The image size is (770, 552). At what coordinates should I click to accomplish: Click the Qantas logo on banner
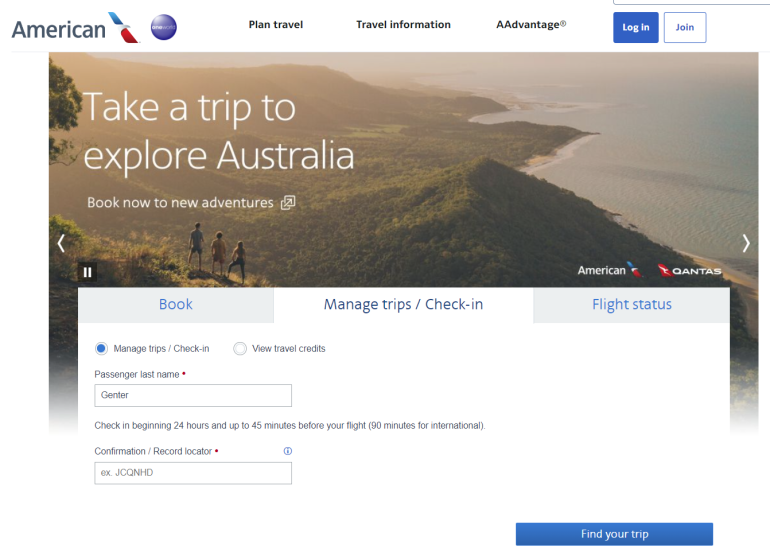point(690,270)
